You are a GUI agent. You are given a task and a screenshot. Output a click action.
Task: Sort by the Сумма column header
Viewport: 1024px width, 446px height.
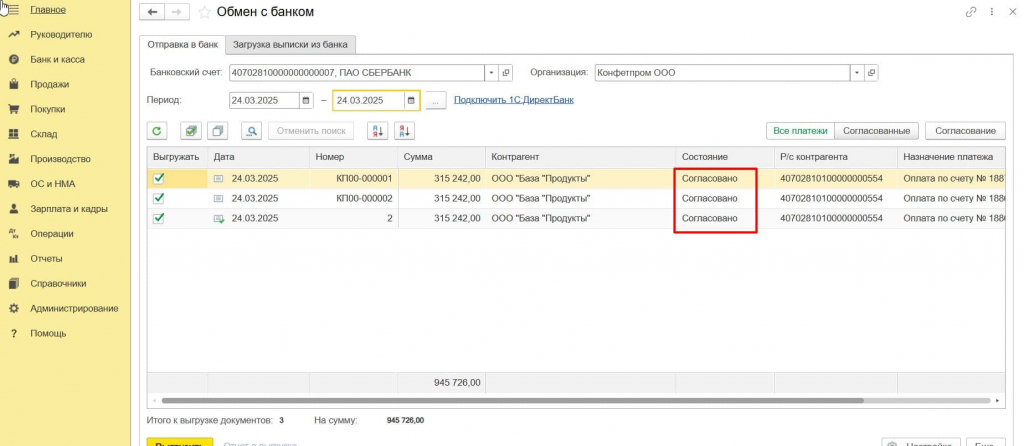(x=441, y=157)
